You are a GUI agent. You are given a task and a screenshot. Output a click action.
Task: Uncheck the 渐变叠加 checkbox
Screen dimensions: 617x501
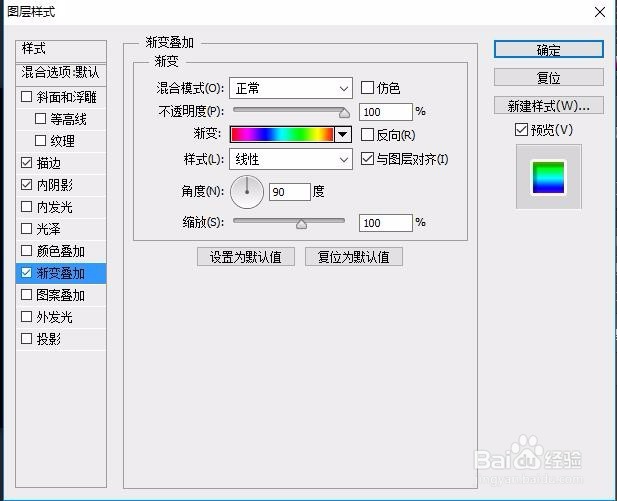[26, 273]
